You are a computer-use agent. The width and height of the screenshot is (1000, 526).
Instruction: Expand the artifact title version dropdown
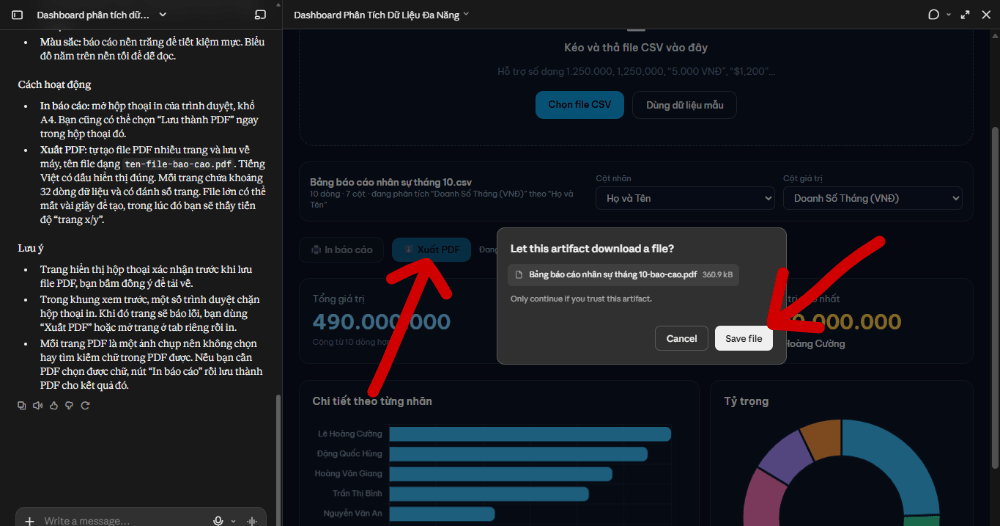(466, 14)
